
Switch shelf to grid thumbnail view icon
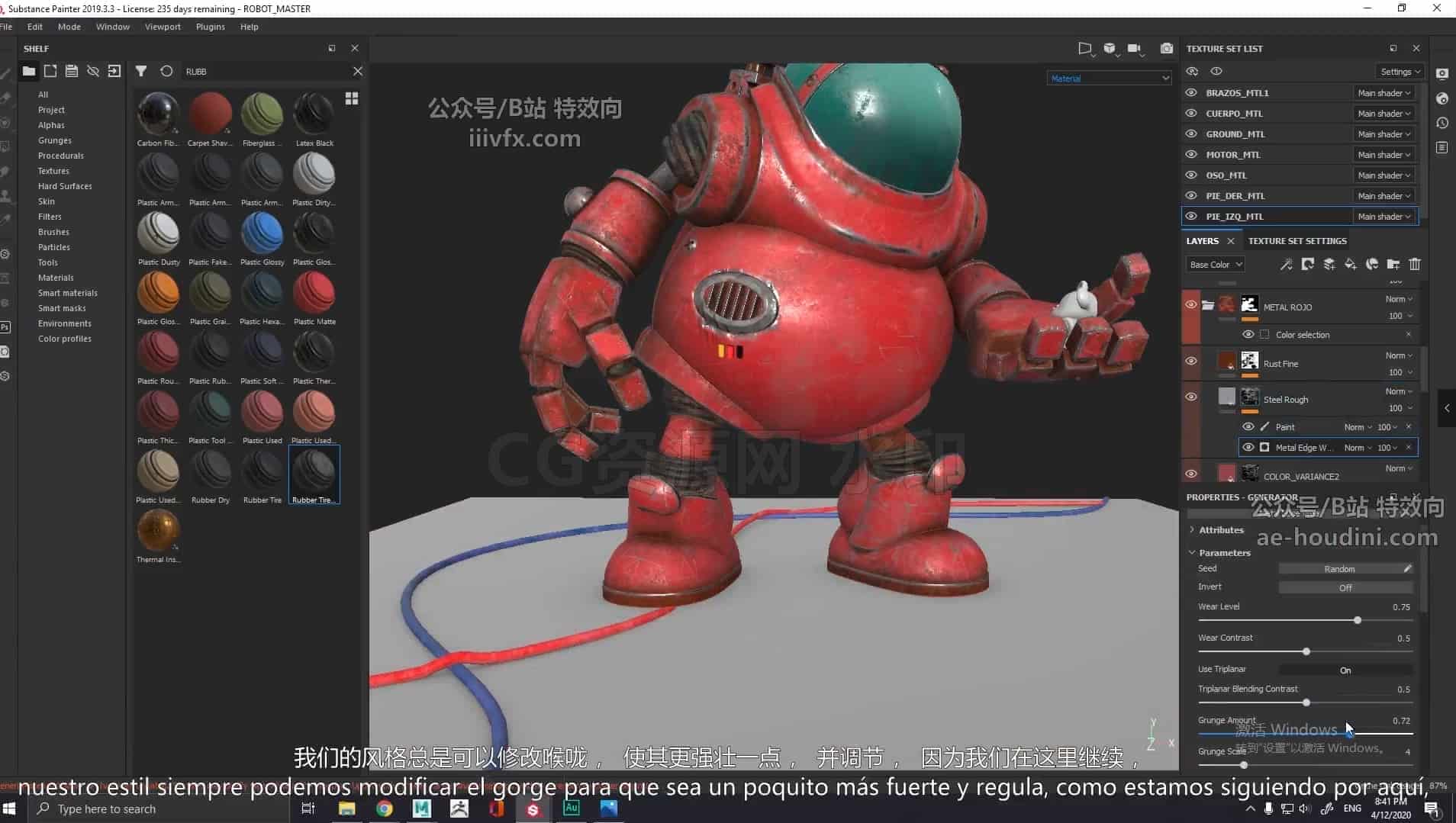pos(352,98)
